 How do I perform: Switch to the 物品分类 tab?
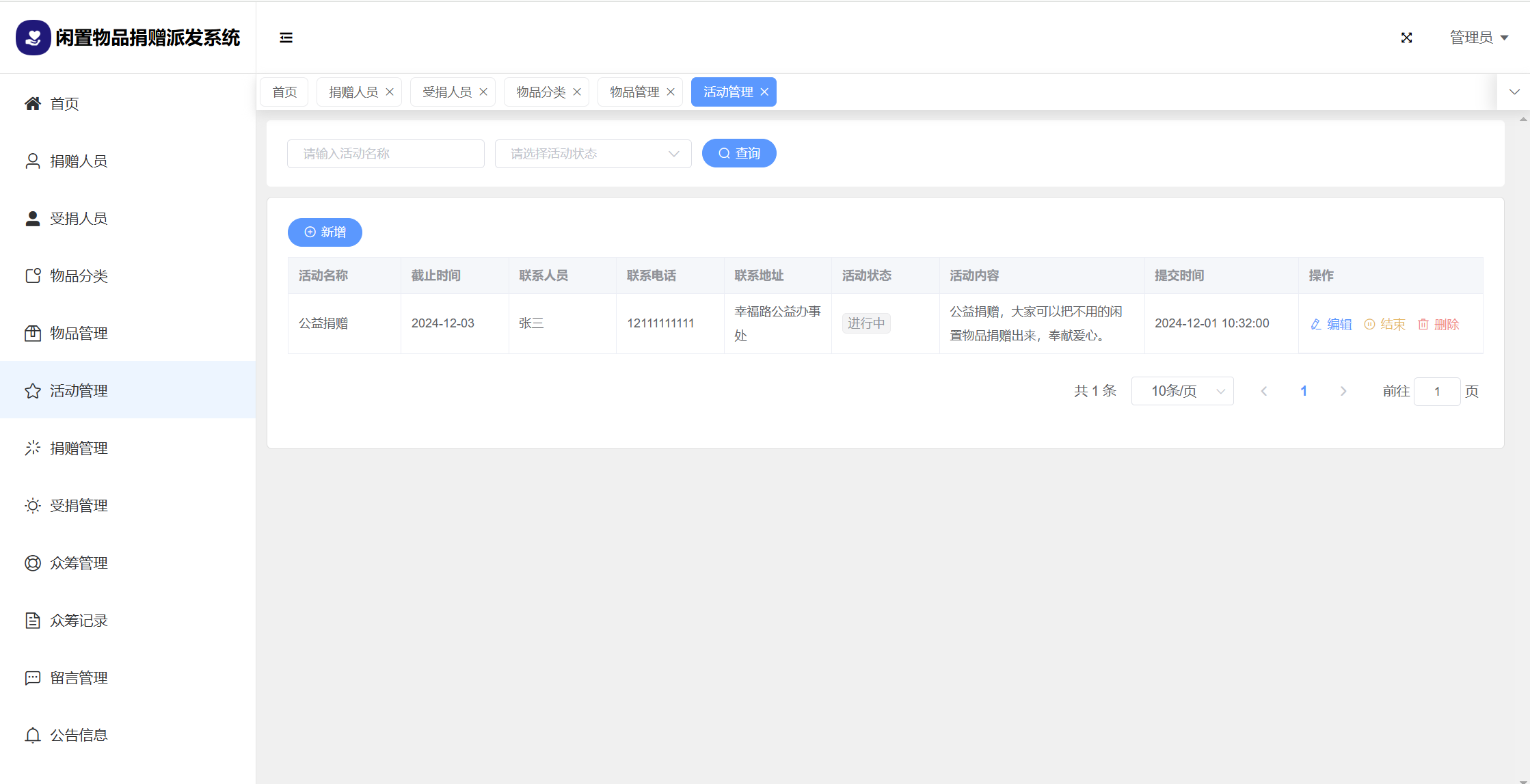tap(540, 92)
